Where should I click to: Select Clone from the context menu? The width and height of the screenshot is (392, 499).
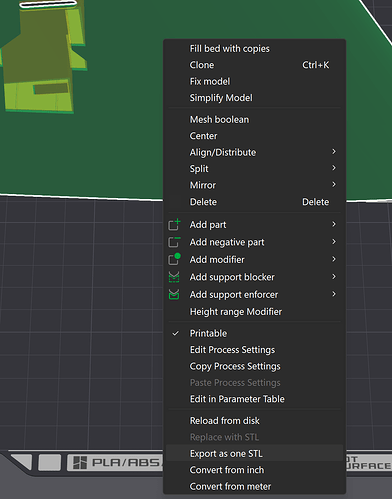tap(255, 65)
